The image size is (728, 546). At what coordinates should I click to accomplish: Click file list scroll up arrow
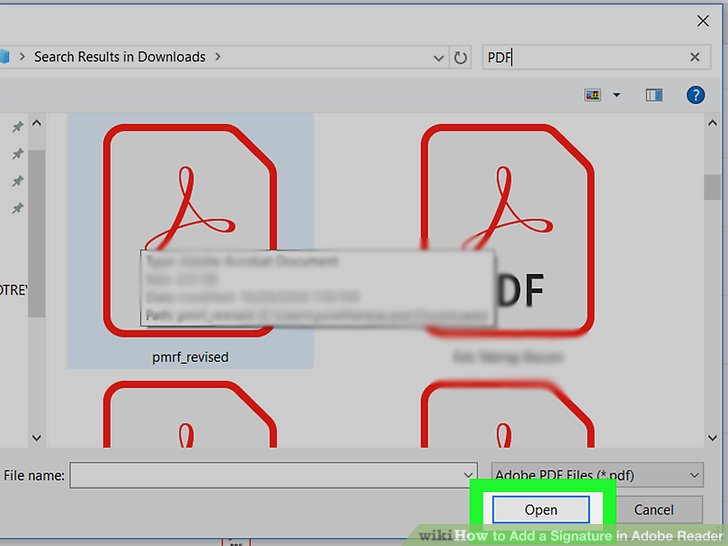(x=712, y=123)
